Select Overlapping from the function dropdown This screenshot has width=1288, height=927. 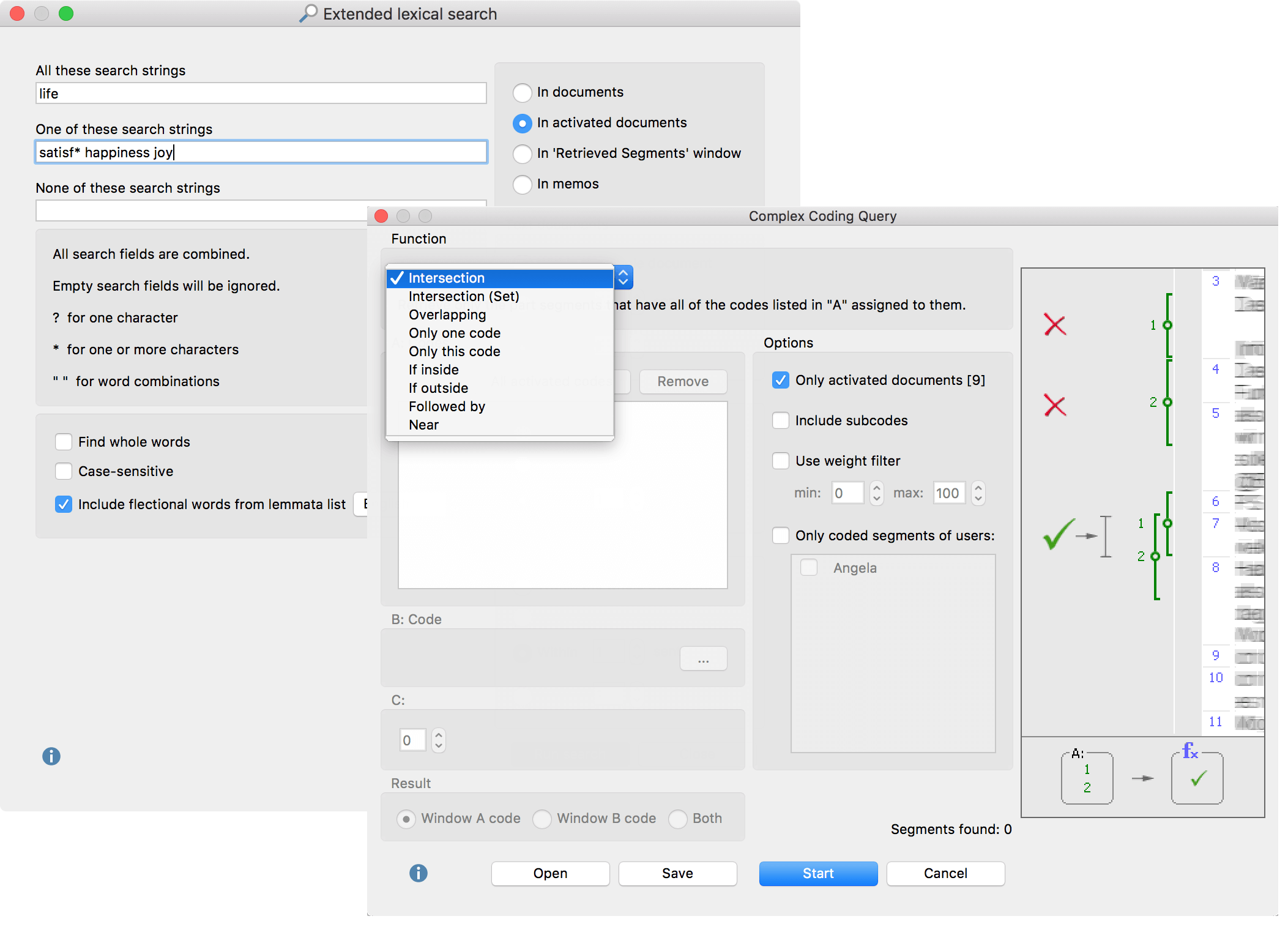click(448, 314)
